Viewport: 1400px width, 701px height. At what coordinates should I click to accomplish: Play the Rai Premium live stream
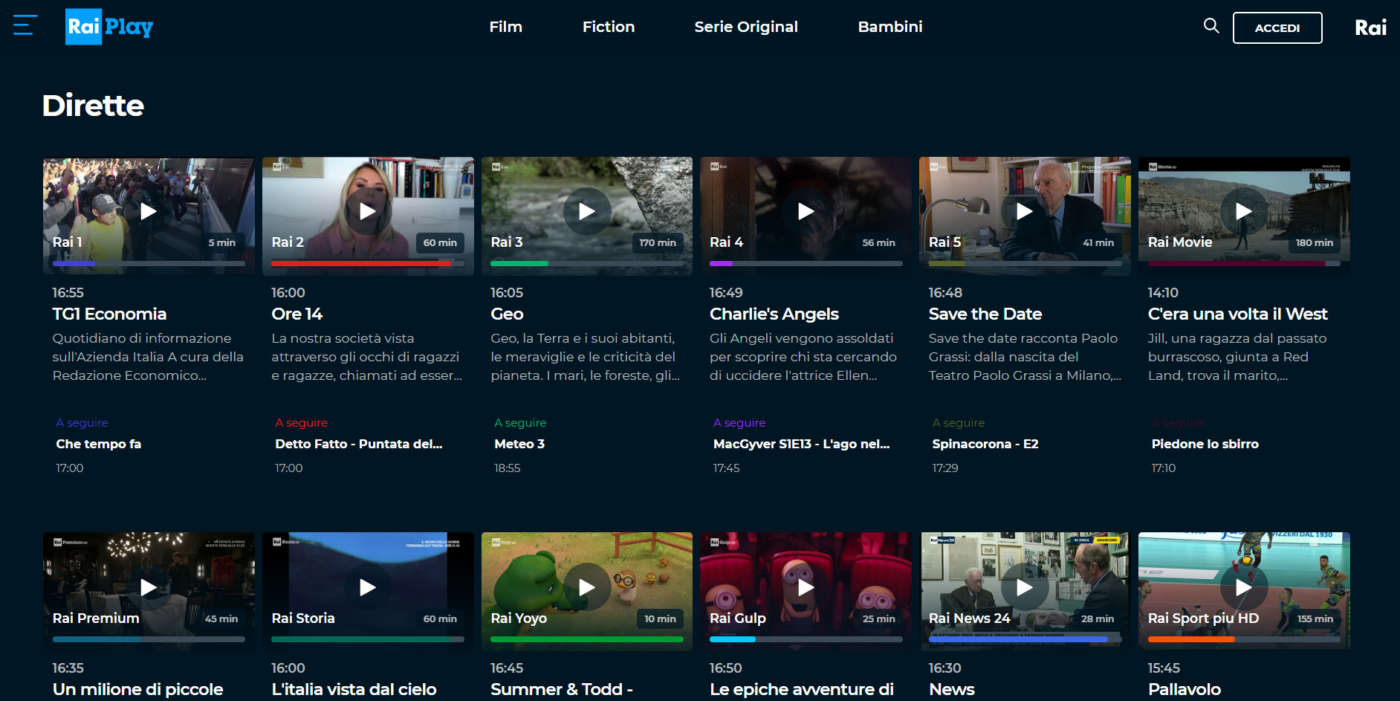click(148, 587)
